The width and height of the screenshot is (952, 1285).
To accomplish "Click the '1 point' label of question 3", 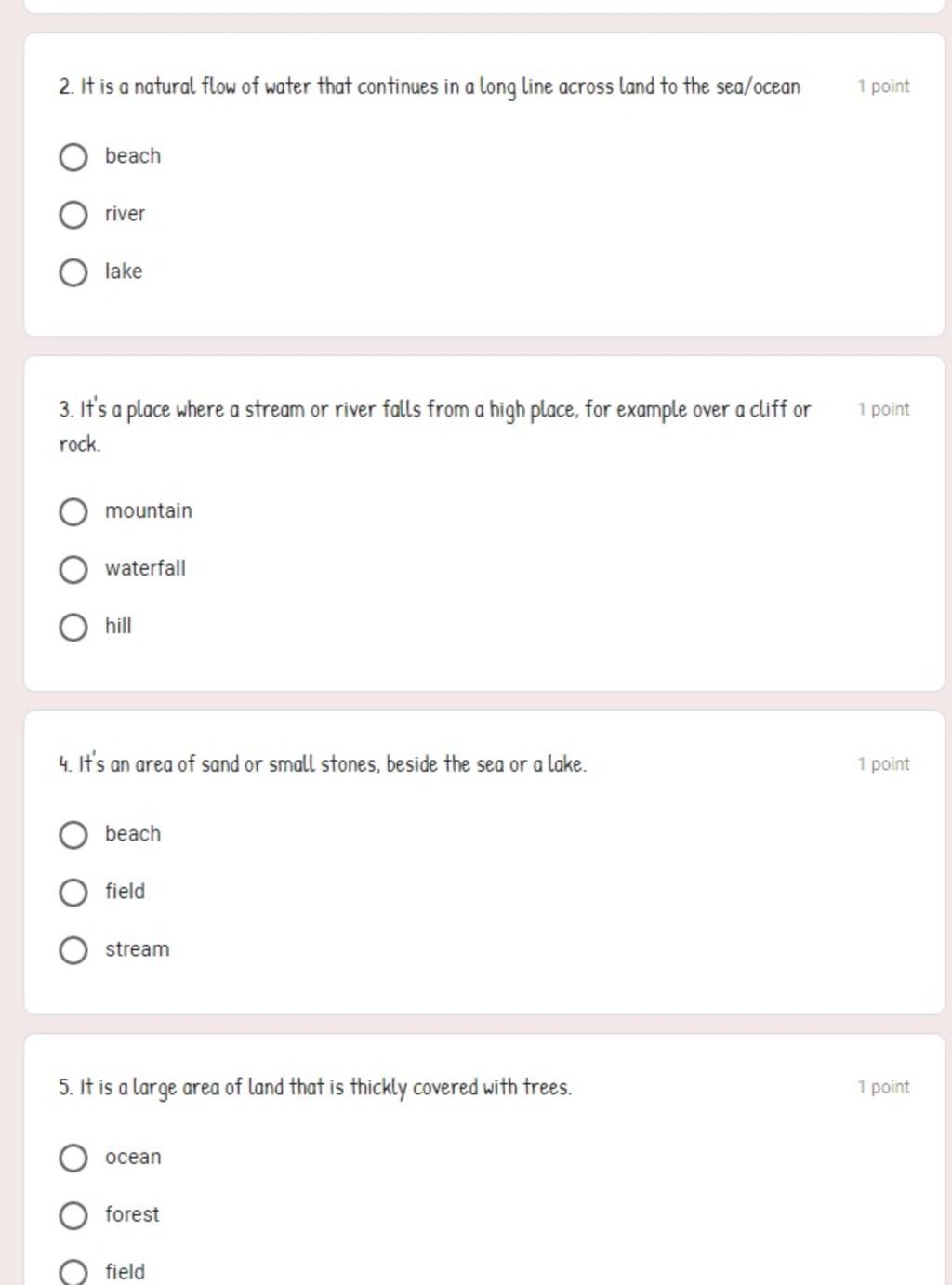I will point(883,409).
